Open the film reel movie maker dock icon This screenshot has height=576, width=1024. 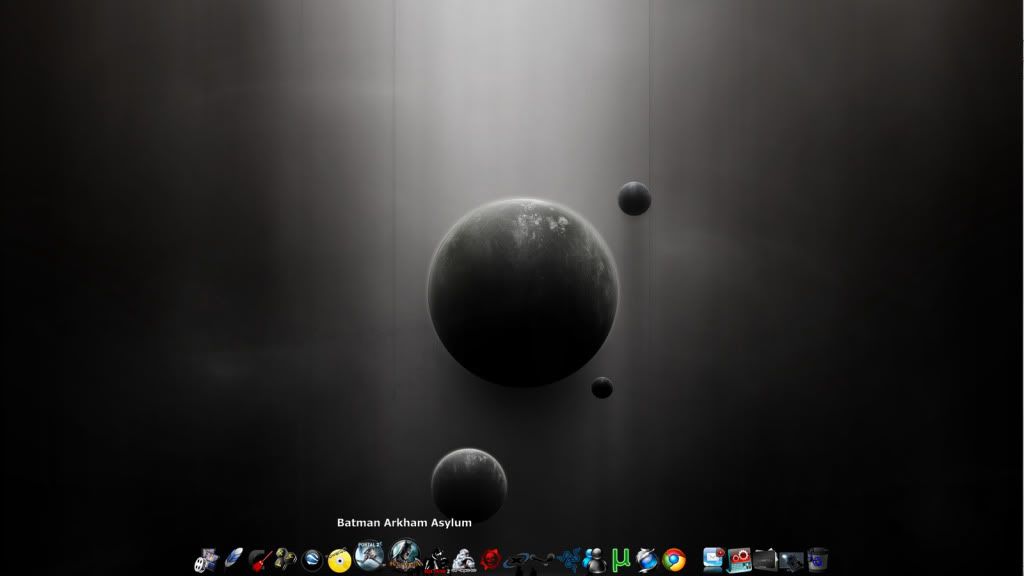pyautogui.click(x=206, y=560)
